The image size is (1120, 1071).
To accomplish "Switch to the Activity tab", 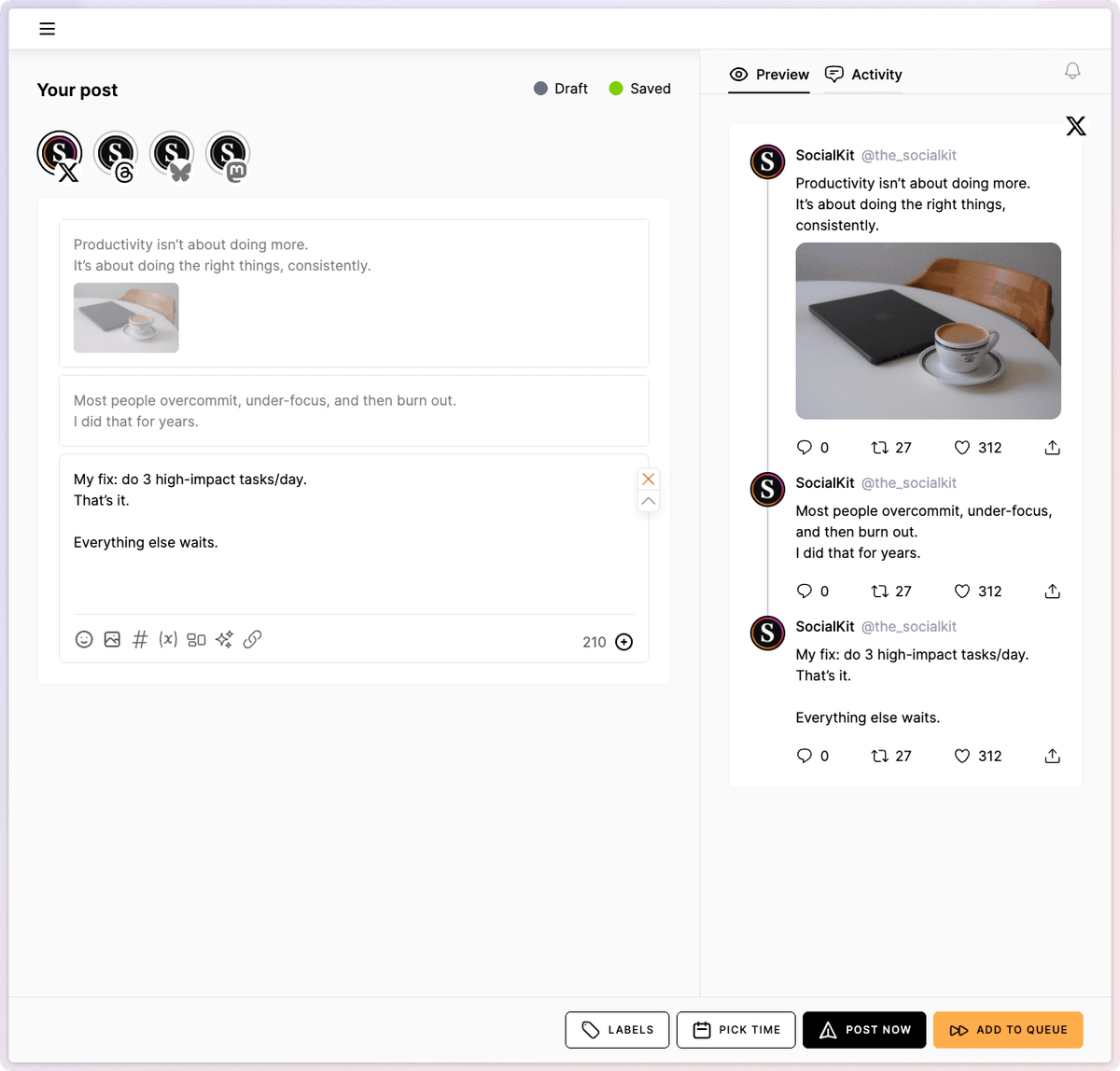I will [863, 75].
